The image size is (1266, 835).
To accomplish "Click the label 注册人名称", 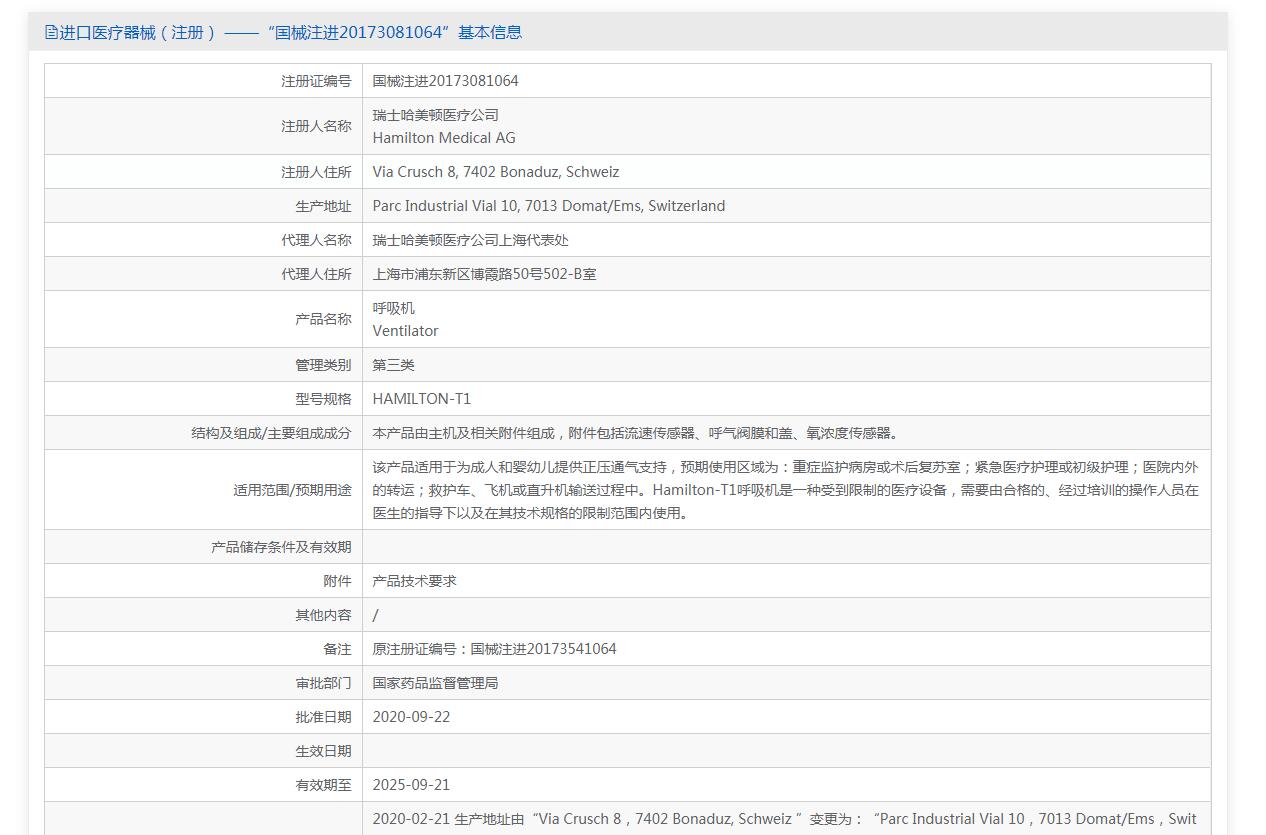I will 316,126.
